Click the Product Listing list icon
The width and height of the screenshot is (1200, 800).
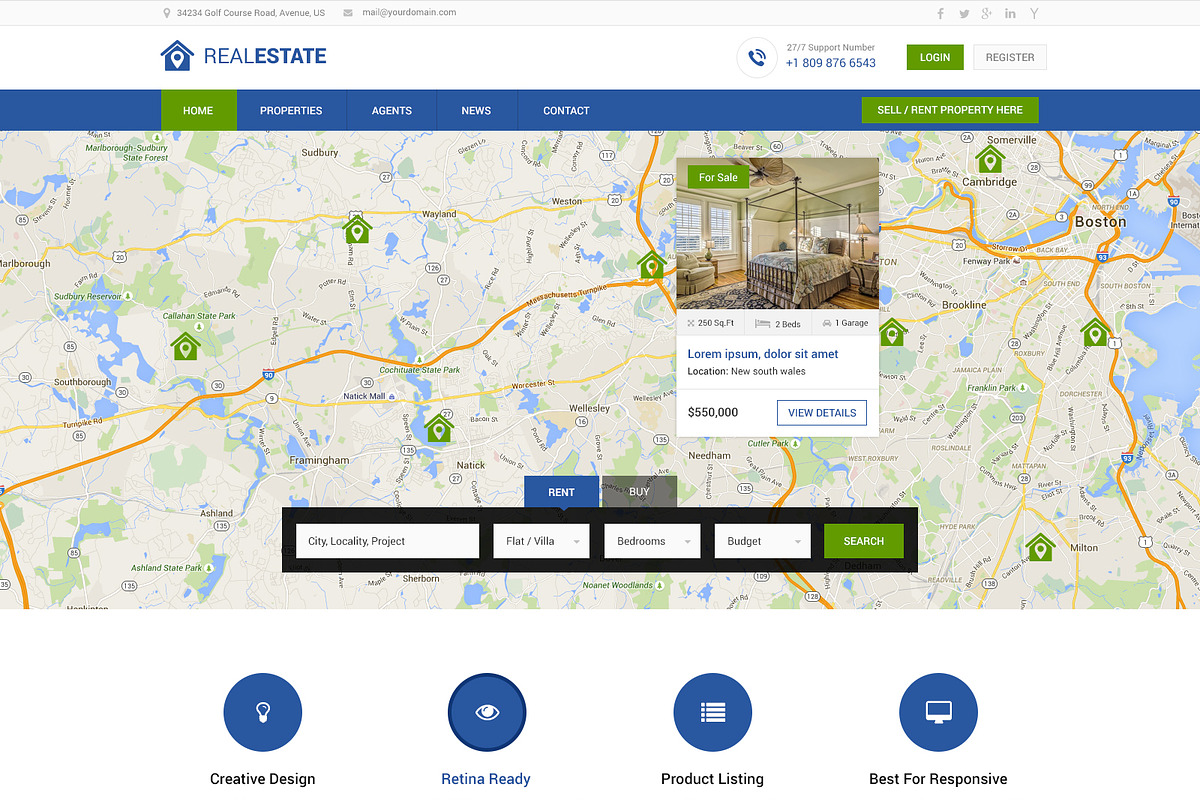click(713, 713)
